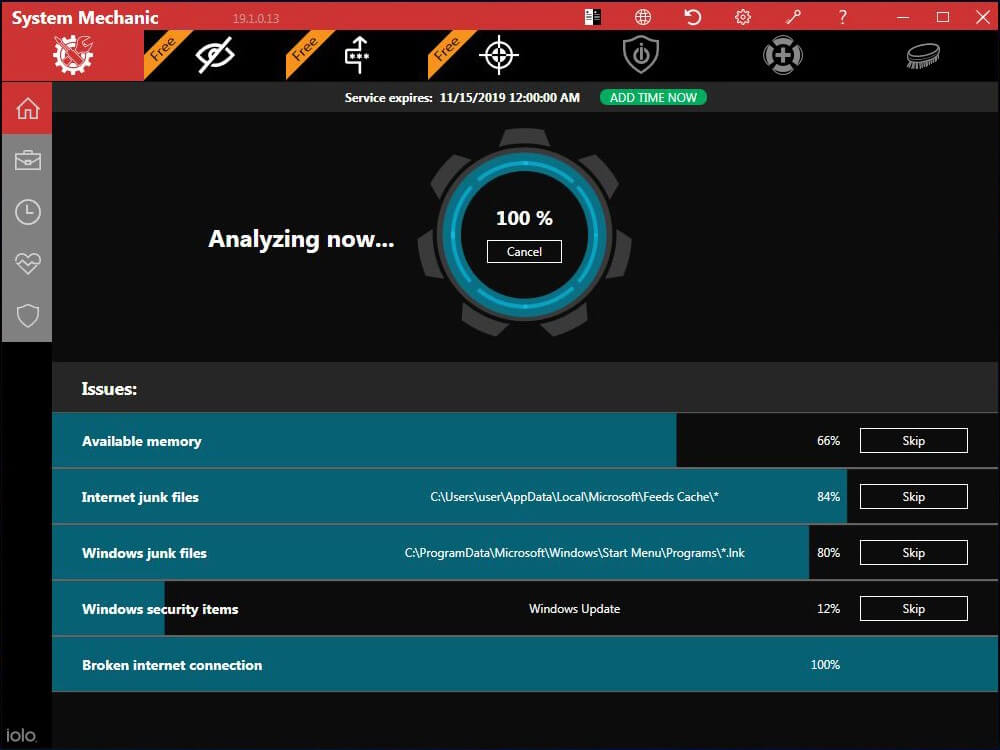Skip the Available memory scan
The width and height of the screenshot is (1000, 750).
point(913,441)
